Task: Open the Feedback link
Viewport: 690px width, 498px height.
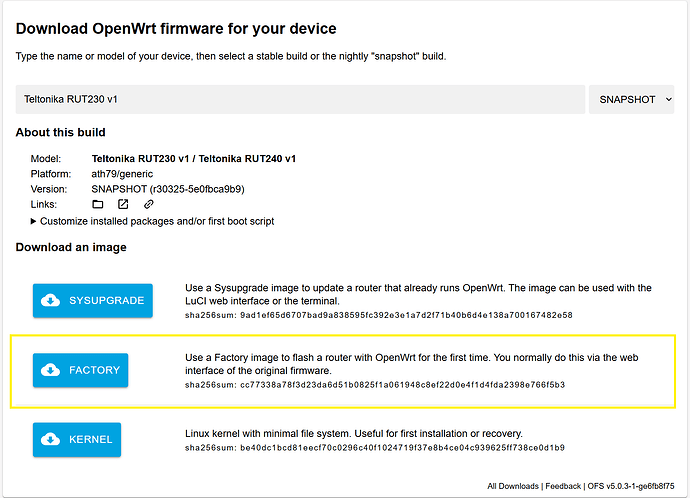Action: click(x=563, y=486)
